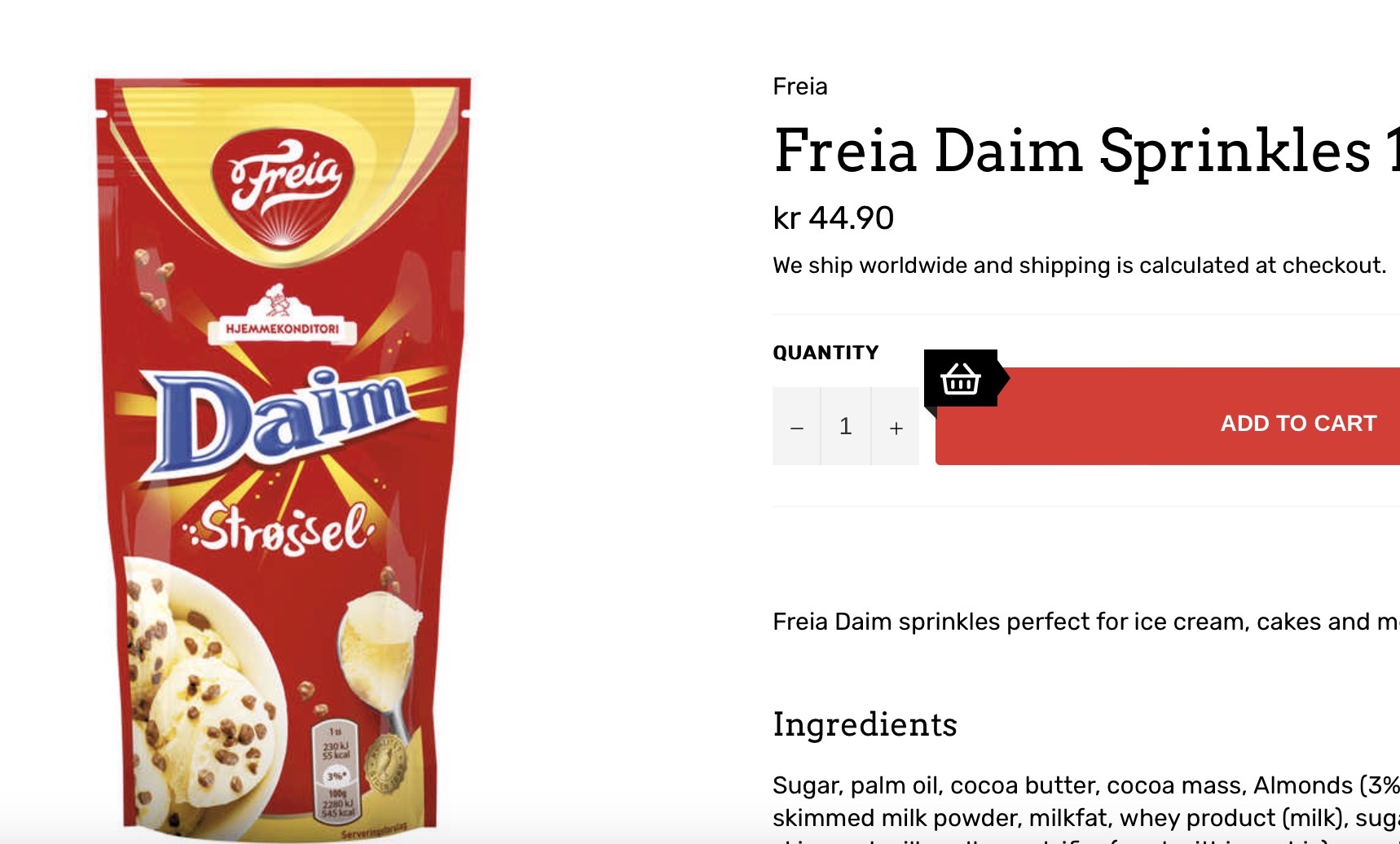Add the Daim Sprinkles to cart
Image resolution: width=1400 pixels, height=844 pixels.
1168,416
